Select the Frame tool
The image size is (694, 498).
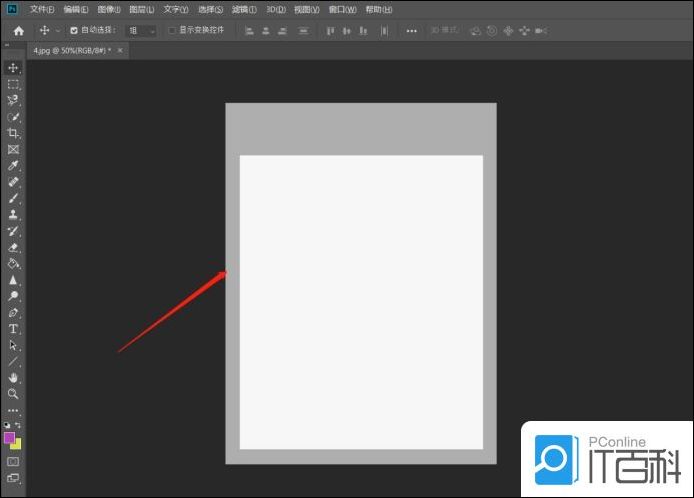point(13,149)
